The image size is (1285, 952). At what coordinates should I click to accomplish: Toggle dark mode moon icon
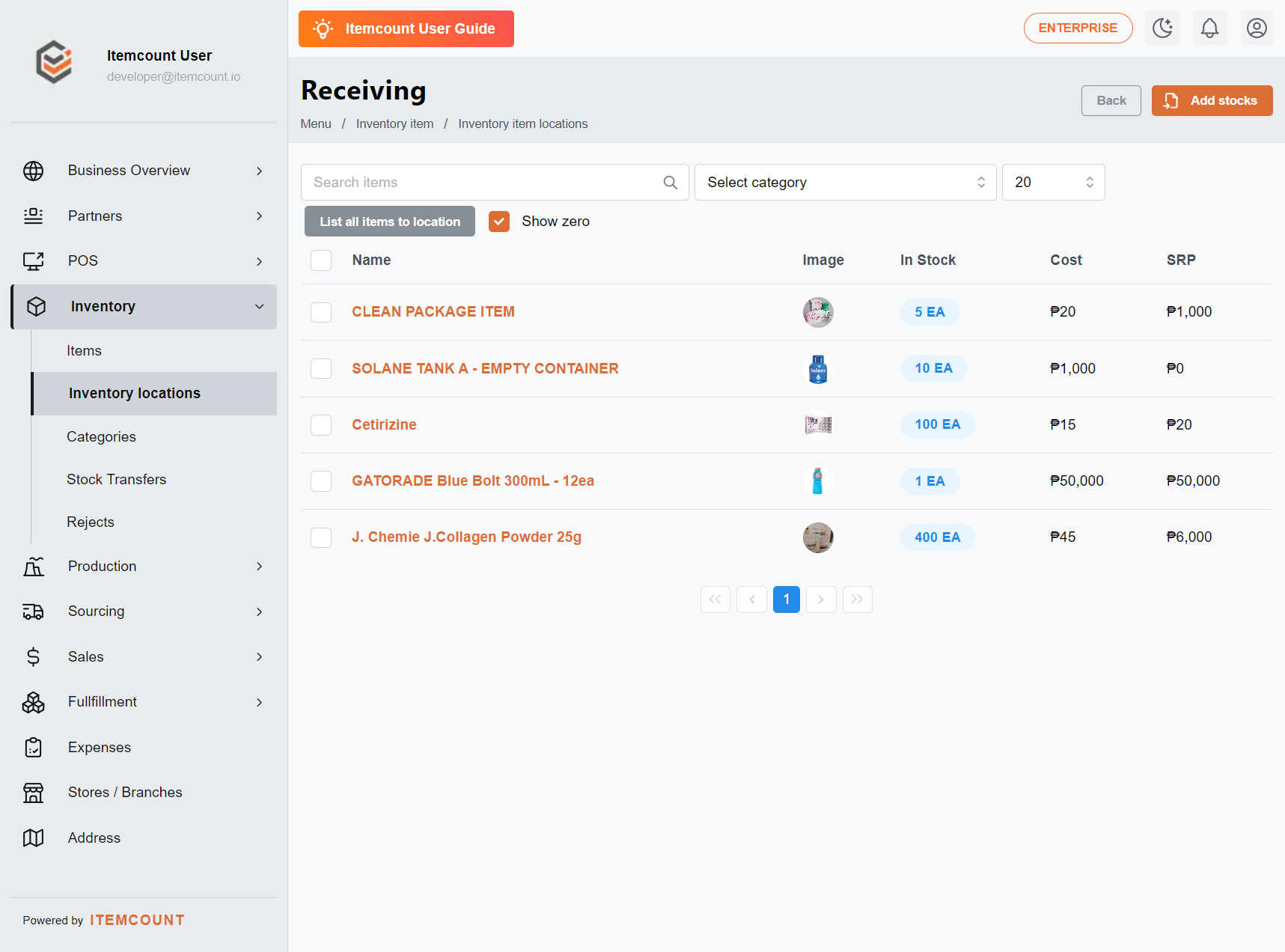1162,28
